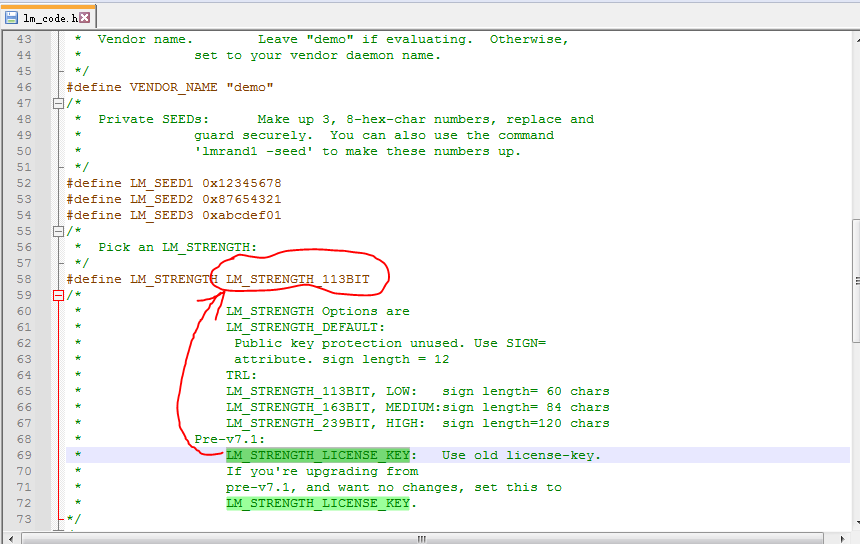
Task: Click line number 58 in the margin
Action: click(24, 279)
